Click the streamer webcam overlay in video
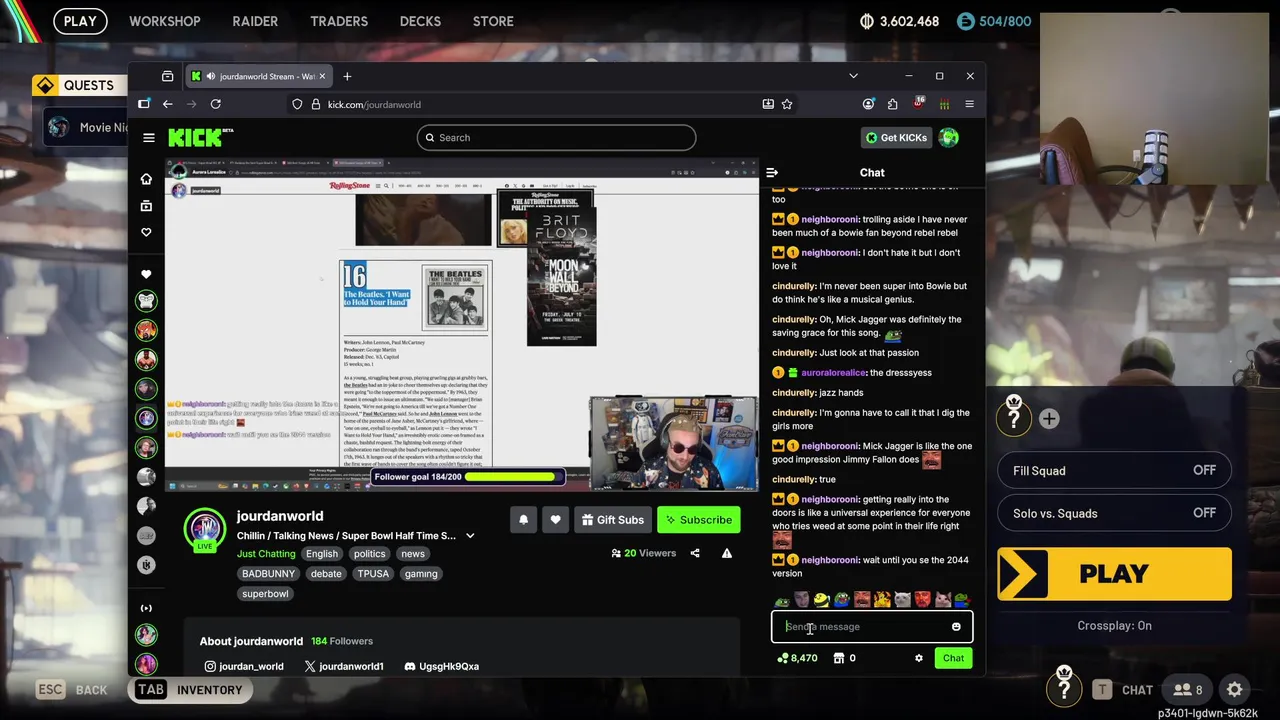 click(x=673, y=442)
